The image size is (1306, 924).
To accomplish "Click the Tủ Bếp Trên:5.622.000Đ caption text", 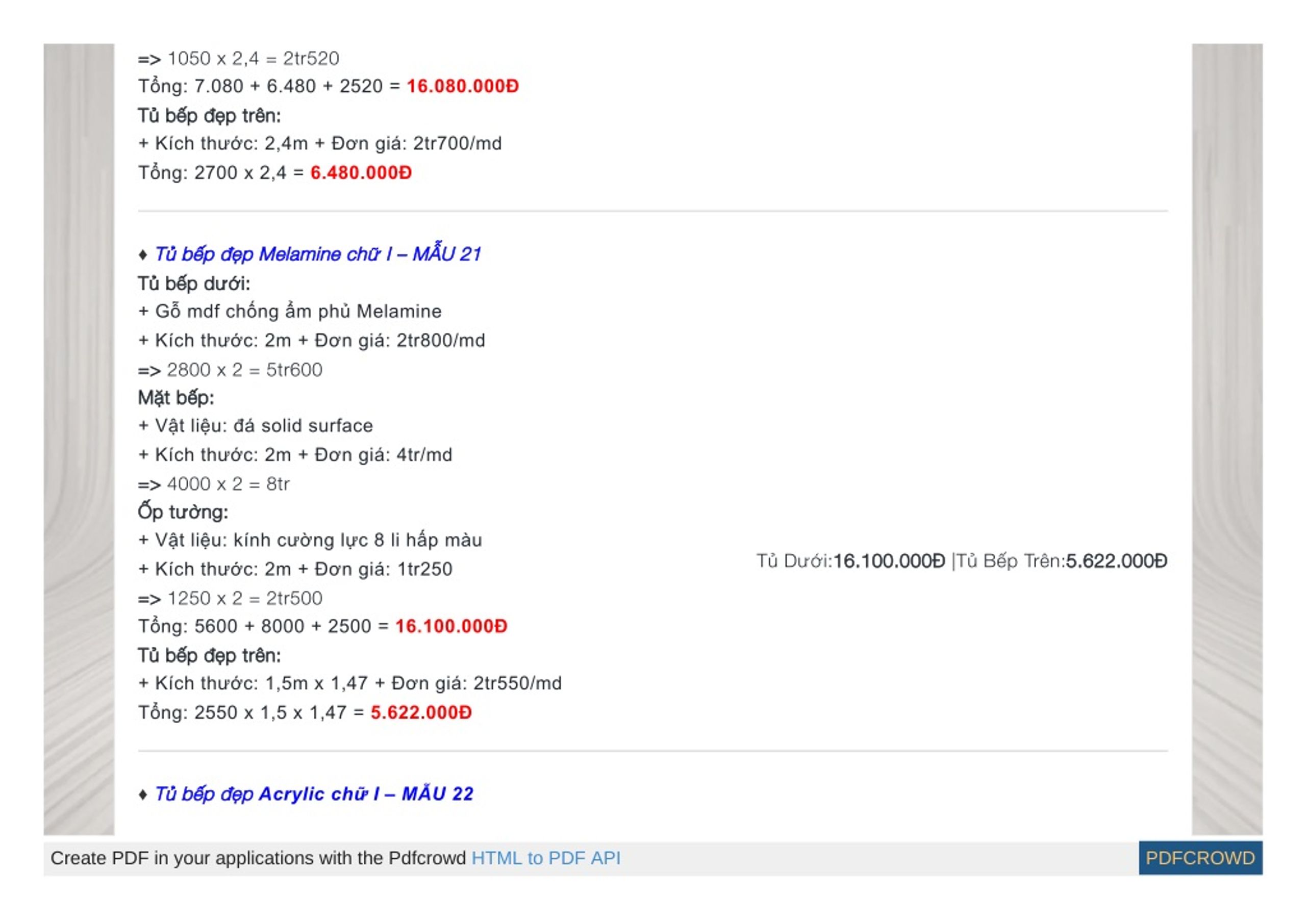I will point(1062,561).
